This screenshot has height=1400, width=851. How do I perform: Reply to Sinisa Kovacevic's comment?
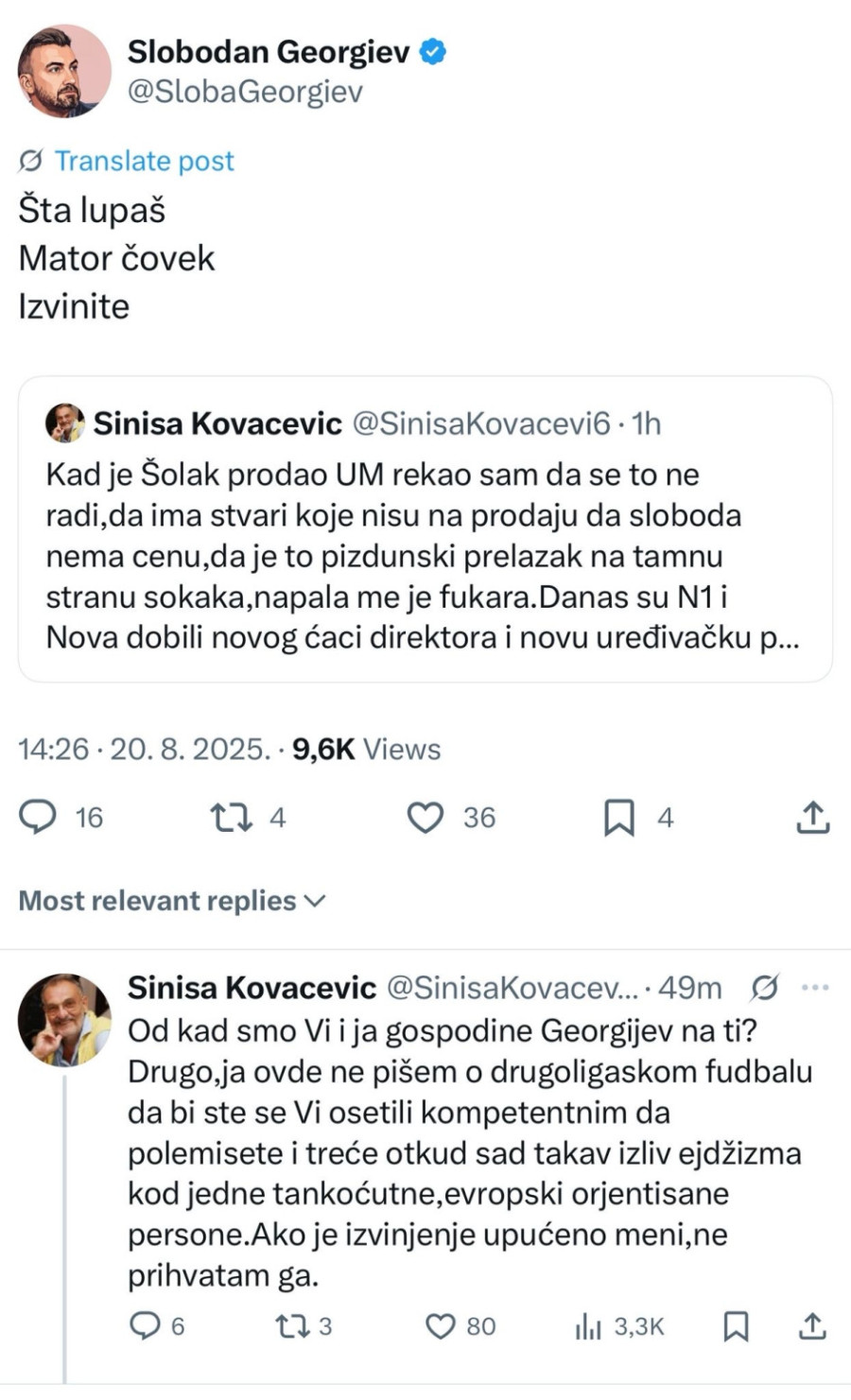coord(145,1326)
